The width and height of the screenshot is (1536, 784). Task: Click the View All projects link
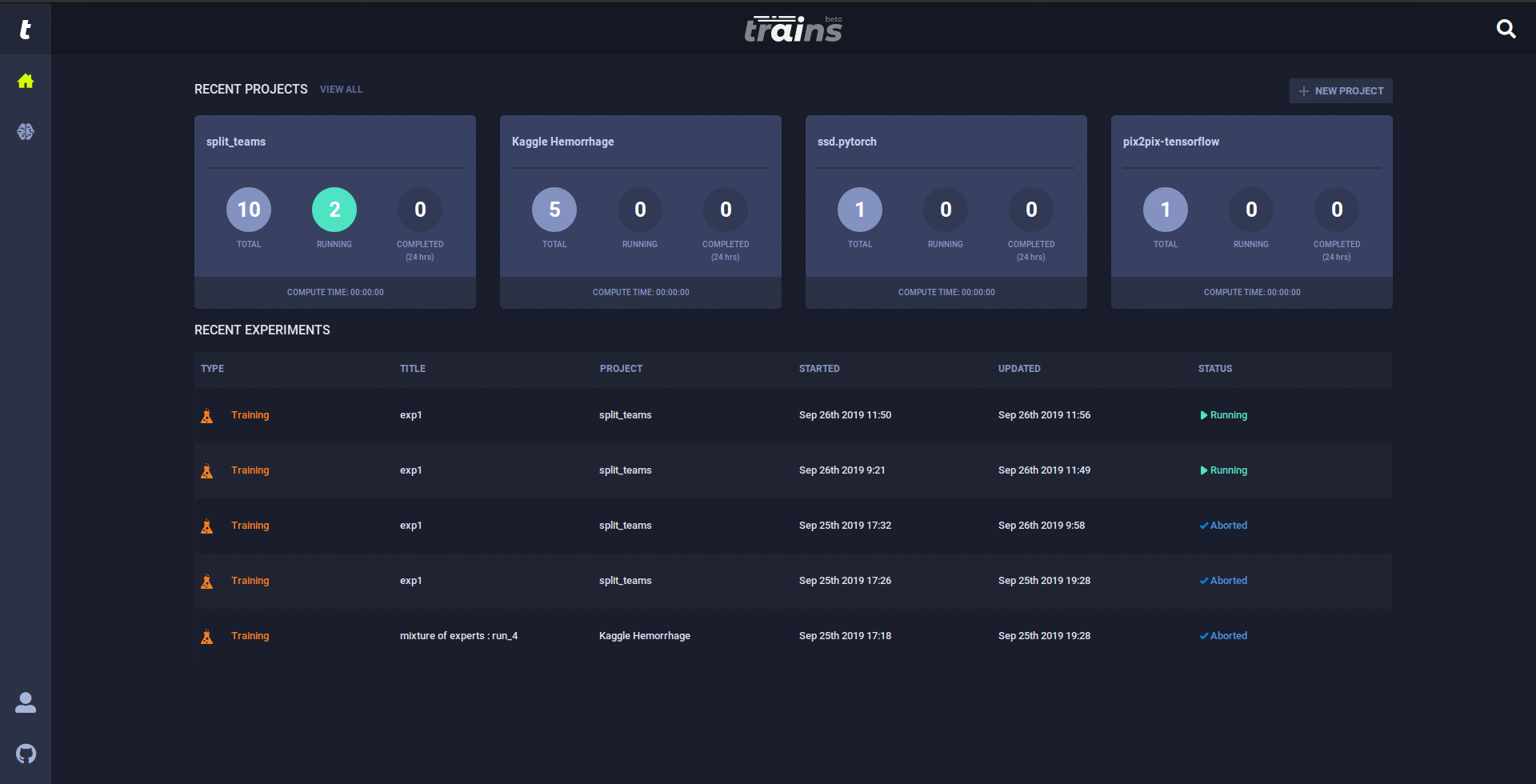(x=341, y=90)
